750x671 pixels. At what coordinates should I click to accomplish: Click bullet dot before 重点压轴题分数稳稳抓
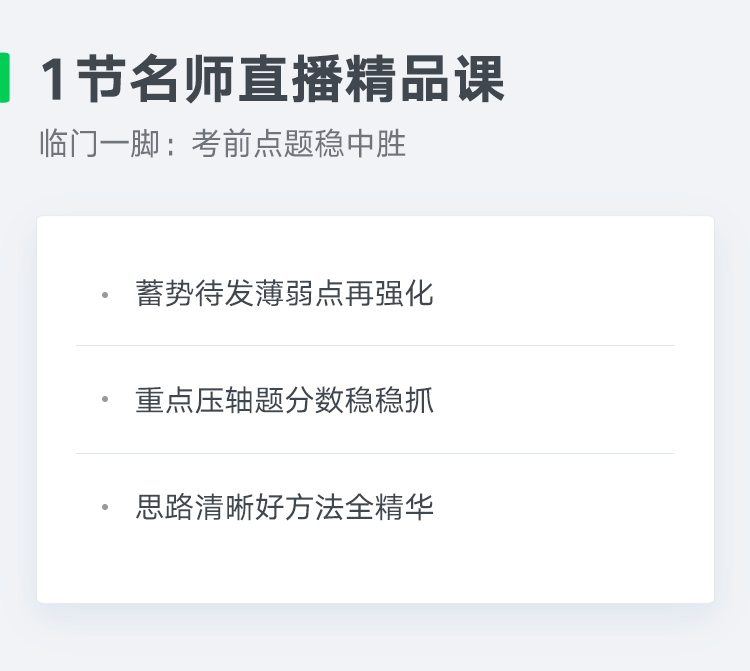(105, 399)
